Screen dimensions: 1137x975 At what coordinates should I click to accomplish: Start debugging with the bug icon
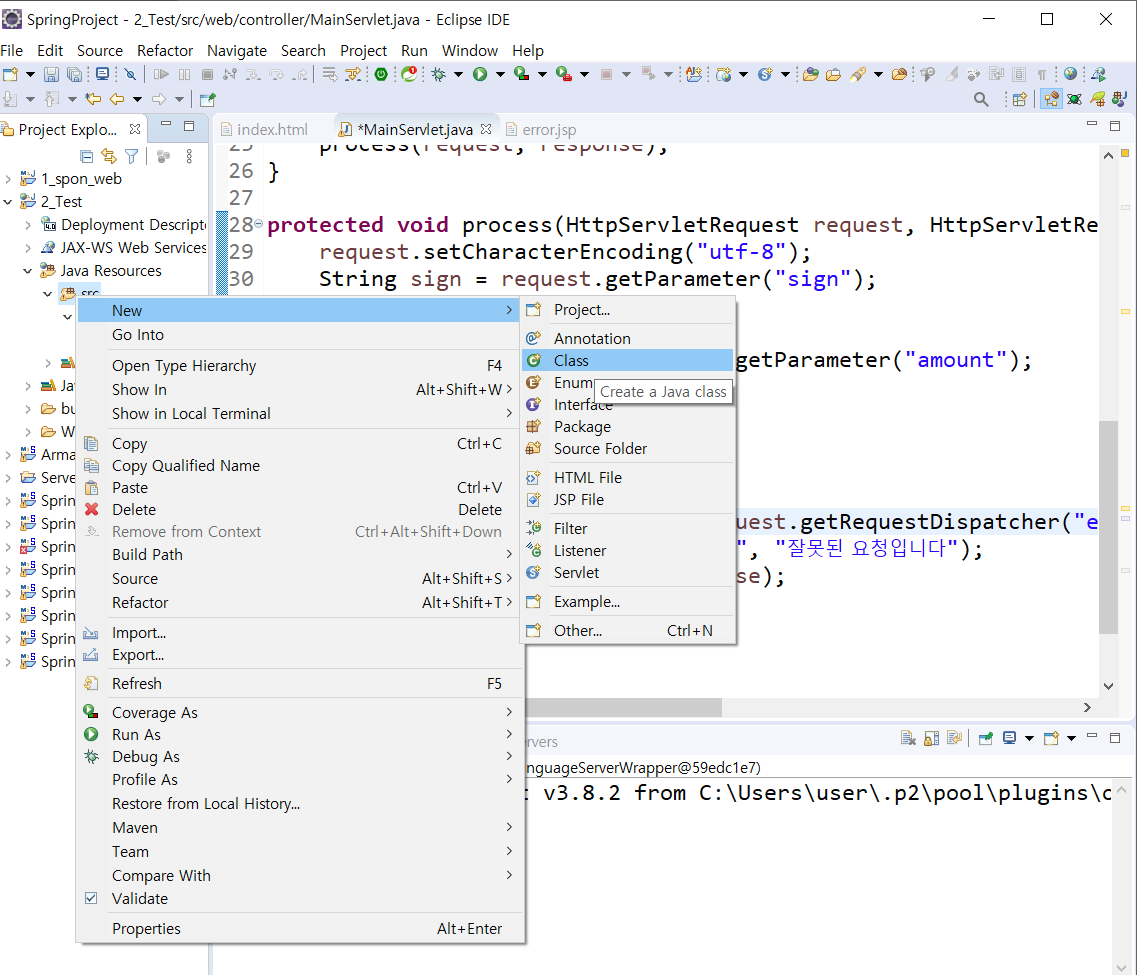click(439, 74)
